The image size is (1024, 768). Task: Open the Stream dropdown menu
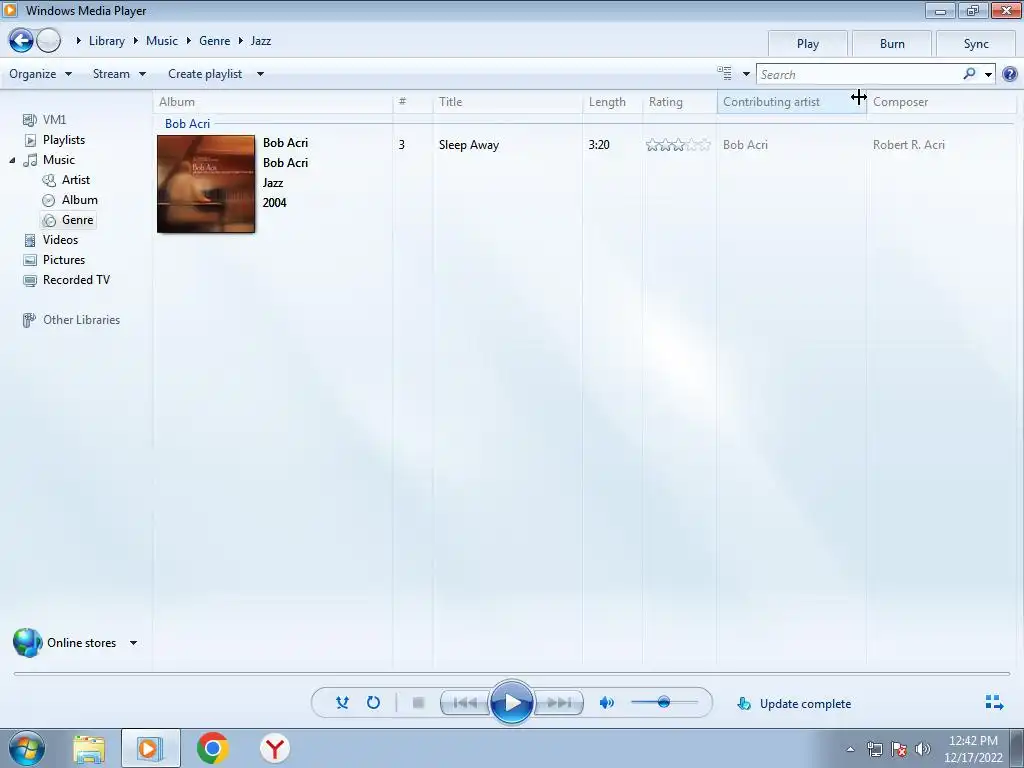(120, 74)
